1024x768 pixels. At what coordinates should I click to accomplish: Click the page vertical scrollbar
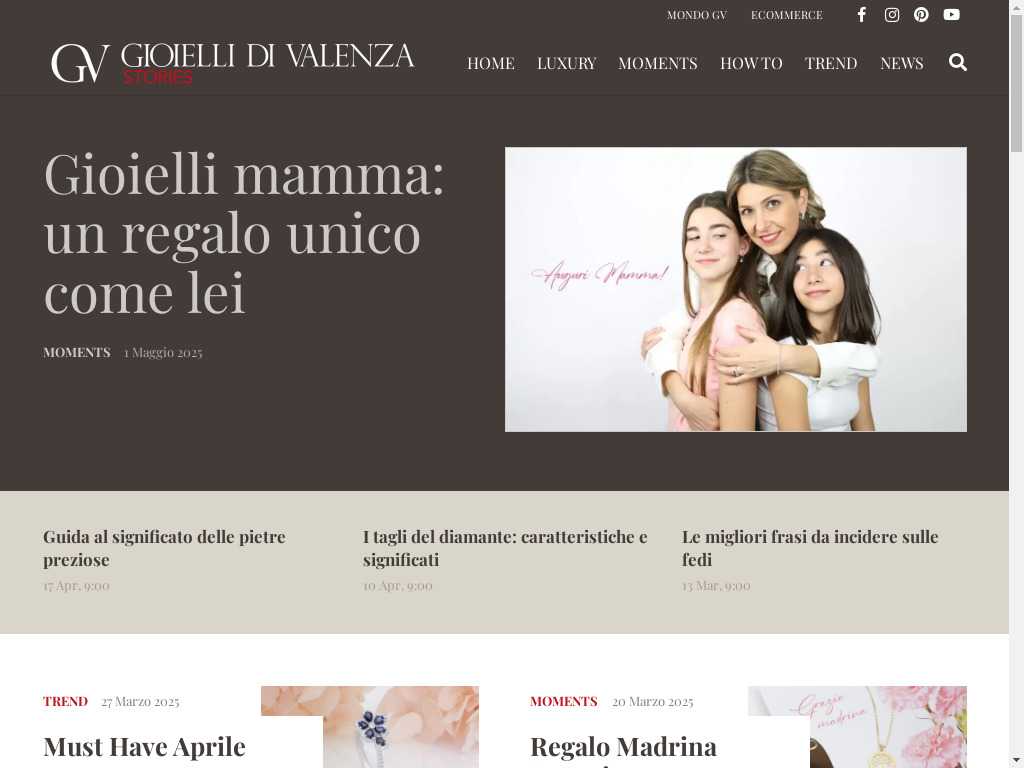click(1016, 384)
